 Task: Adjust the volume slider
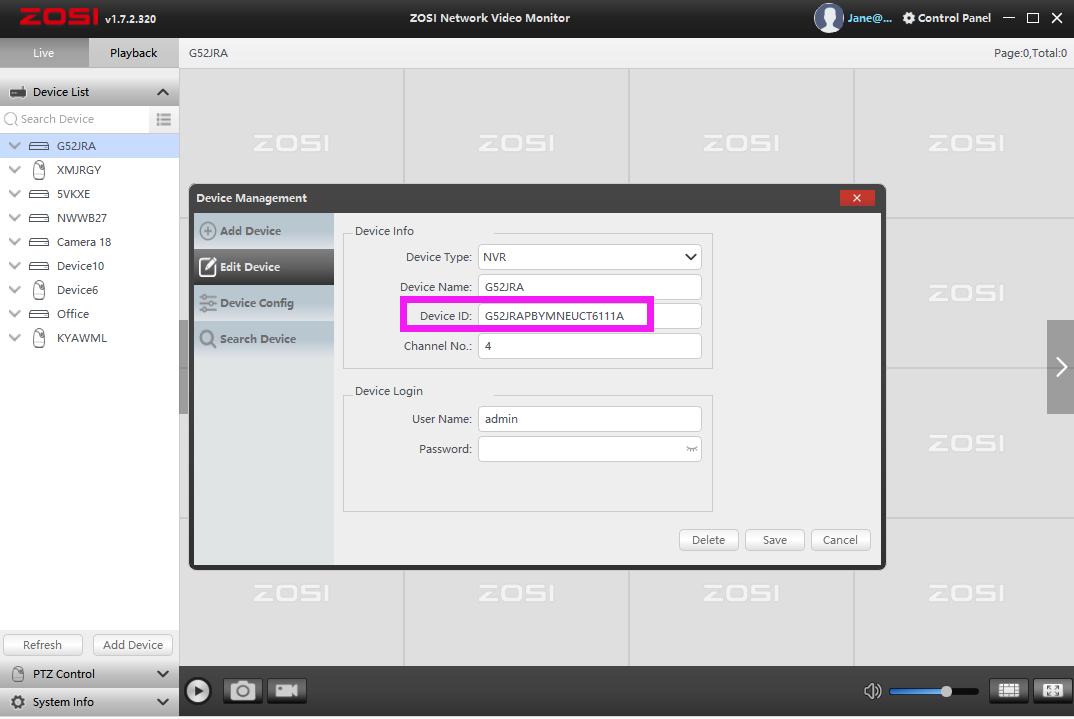934,692
